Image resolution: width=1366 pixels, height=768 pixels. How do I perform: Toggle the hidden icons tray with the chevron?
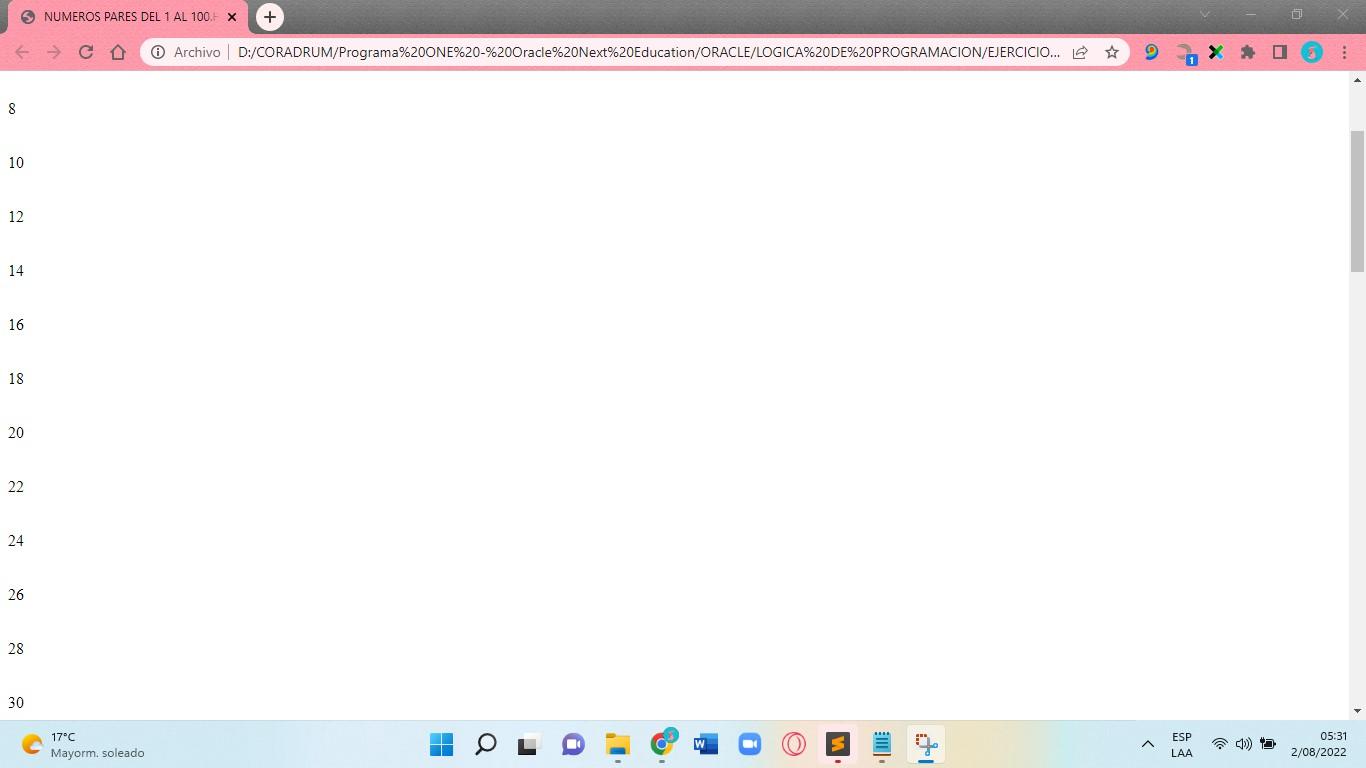(1147, 744)
